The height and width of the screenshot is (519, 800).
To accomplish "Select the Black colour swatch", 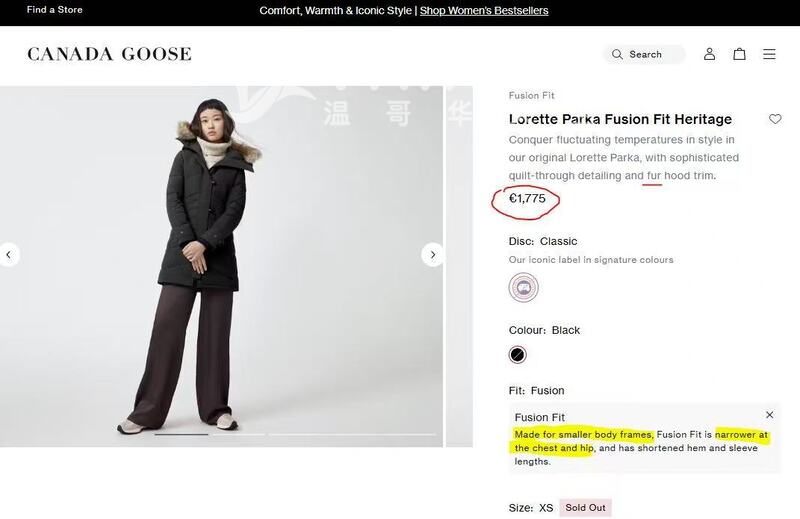I will [517, 355].
